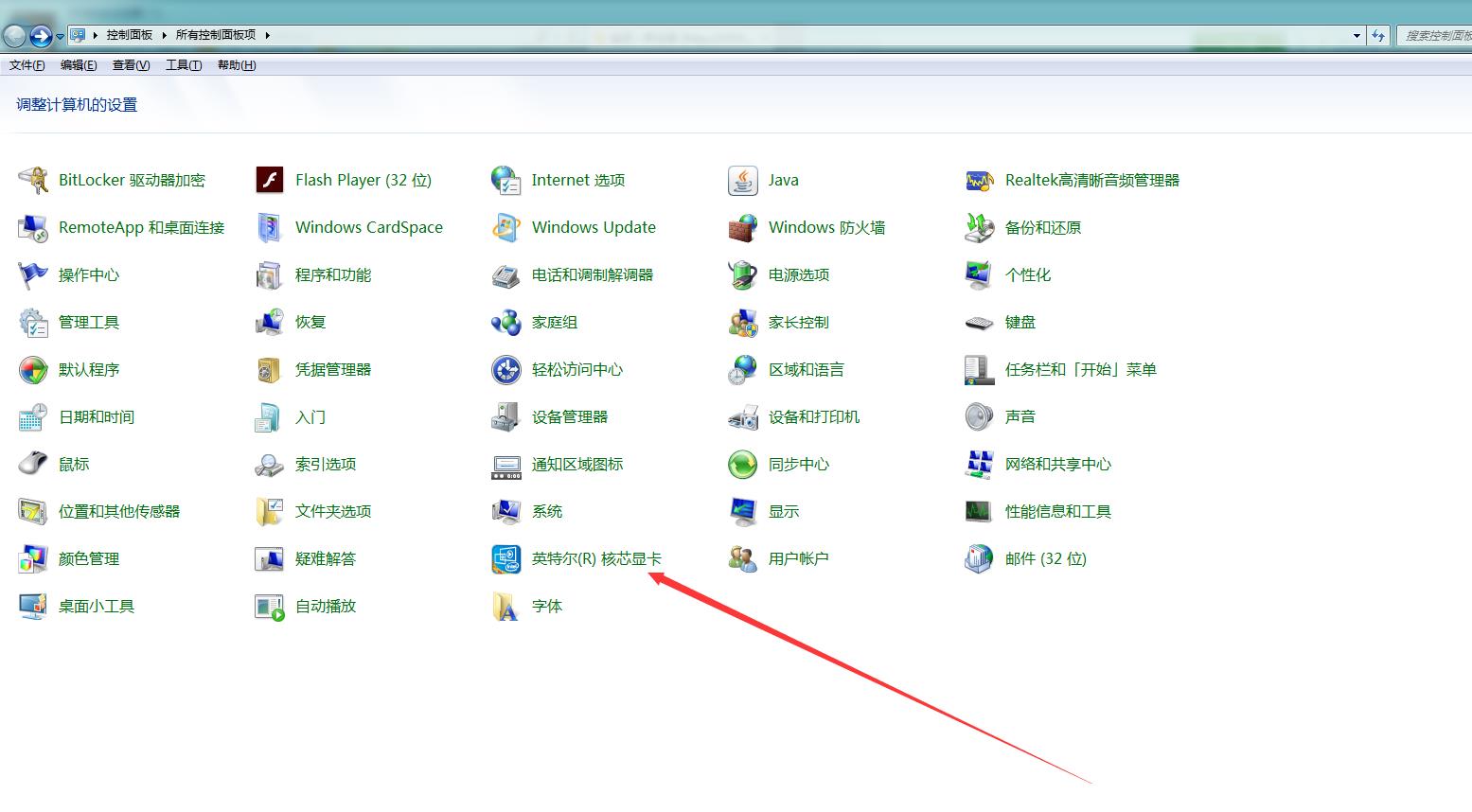The height and width of the screenshot is (812, 1472).
Task: Click the 索引选项 link
Action: tap(326, 464)
